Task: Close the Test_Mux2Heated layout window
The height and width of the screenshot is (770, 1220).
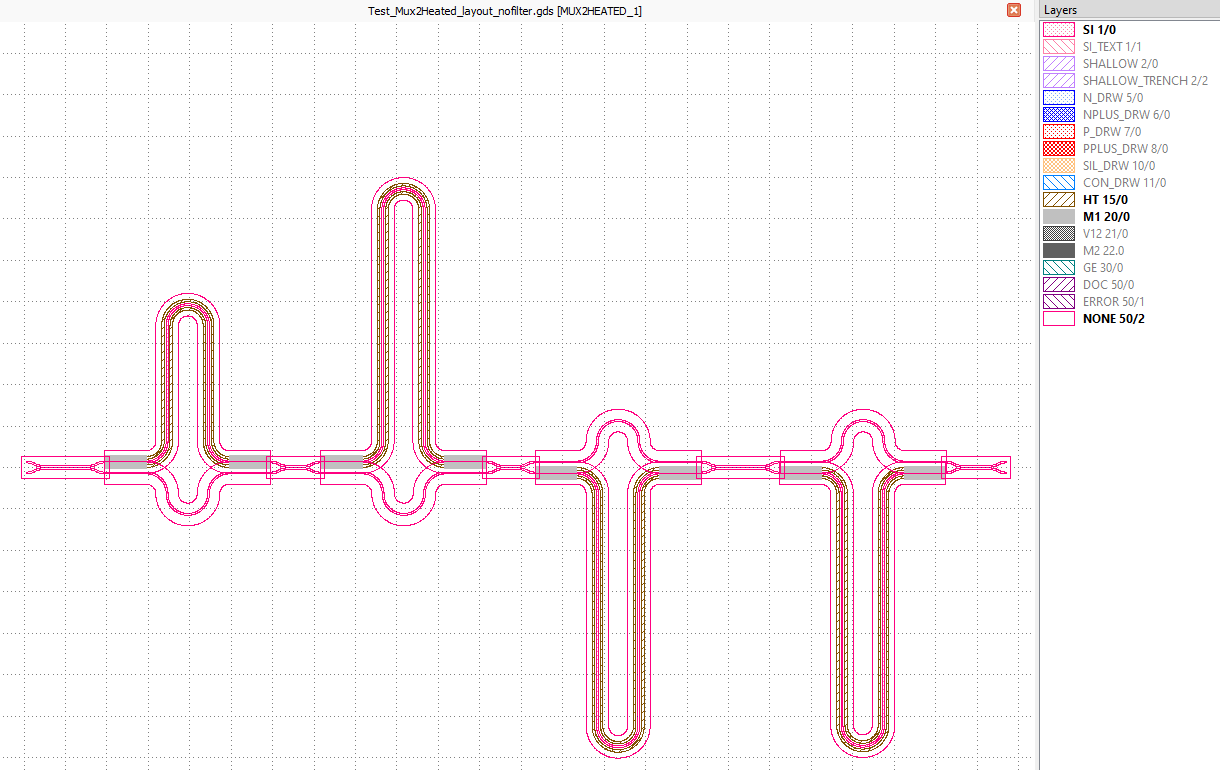Action: 1014,10
